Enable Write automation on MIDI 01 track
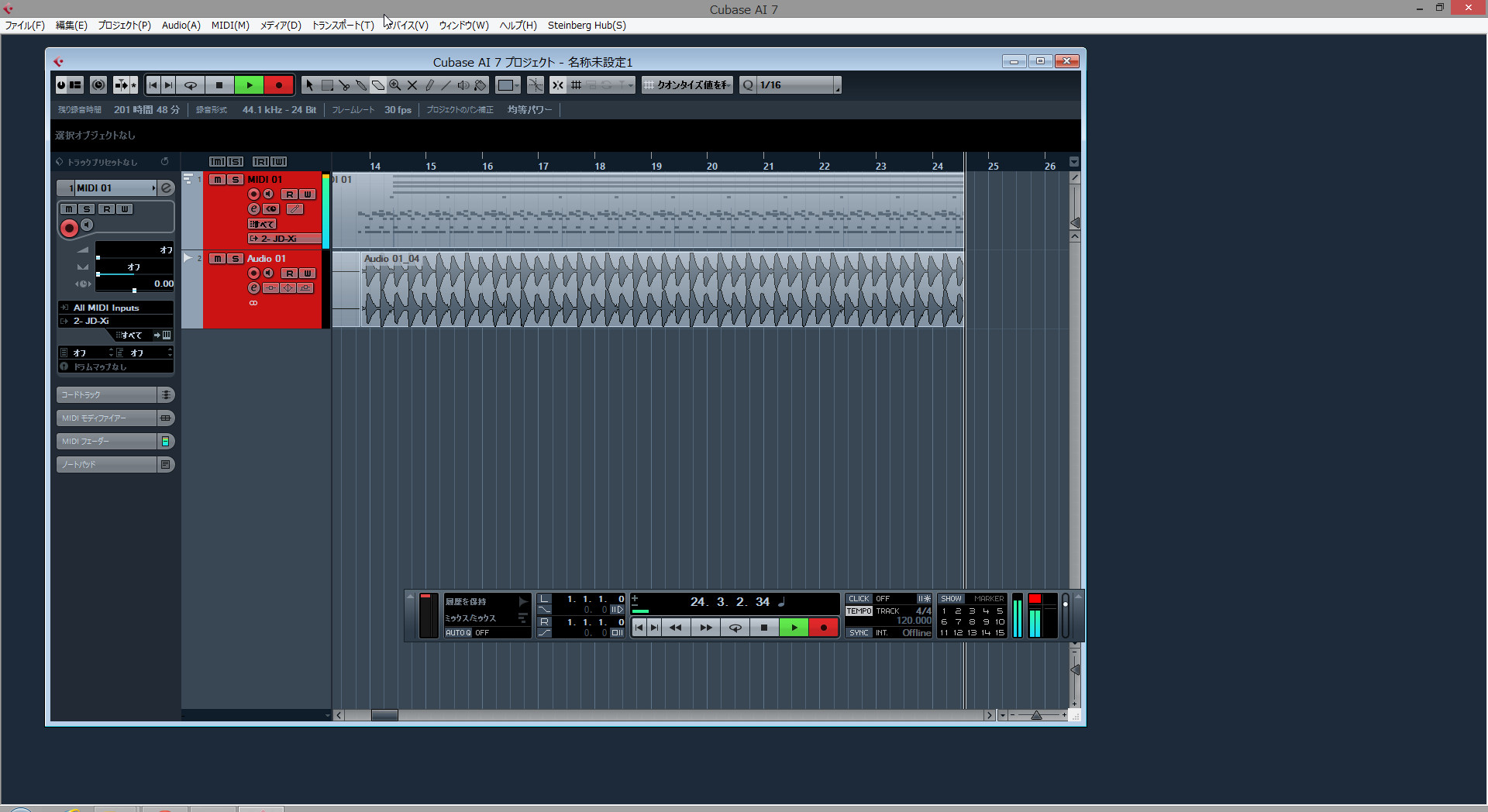This screenshot has height=812, width=1488. (x=308, y=194)
